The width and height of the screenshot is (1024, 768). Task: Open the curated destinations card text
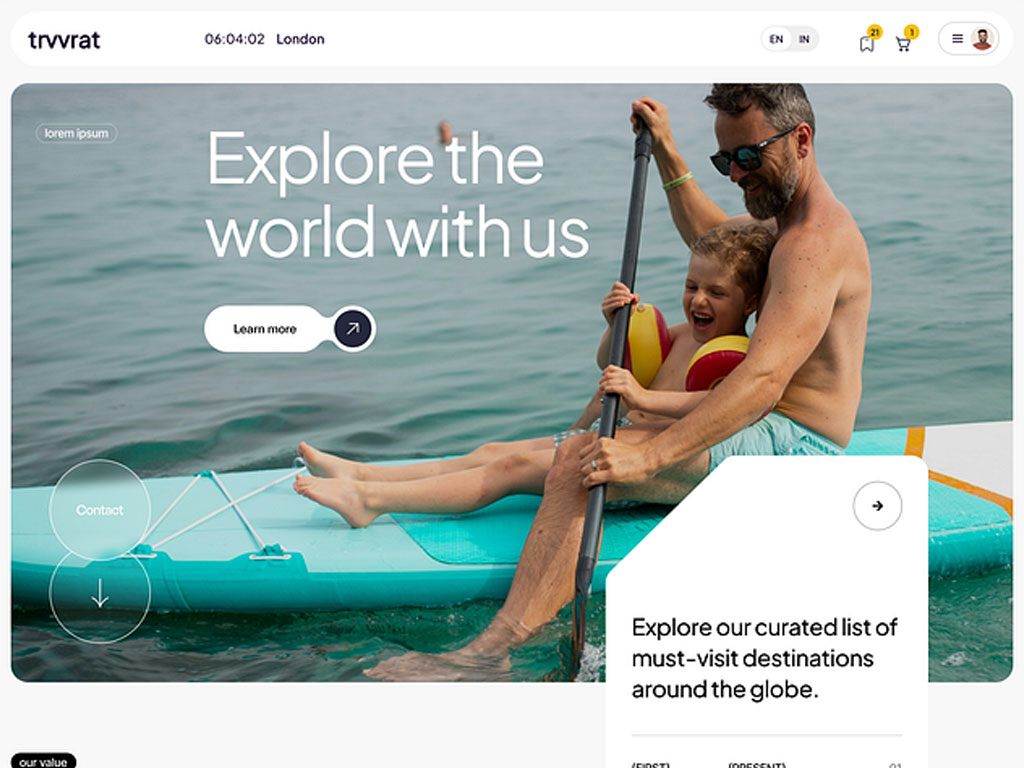point(764,658)
